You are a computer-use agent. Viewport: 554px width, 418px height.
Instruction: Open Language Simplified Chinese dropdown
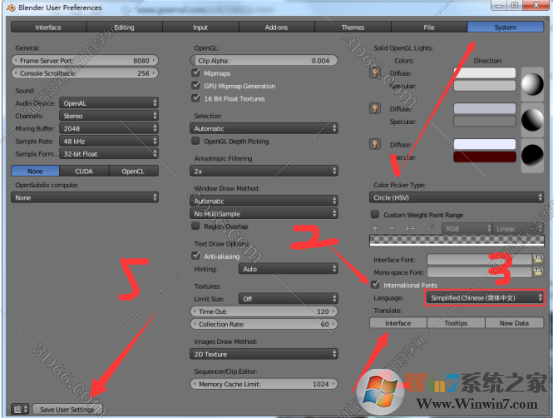(485, 298)
